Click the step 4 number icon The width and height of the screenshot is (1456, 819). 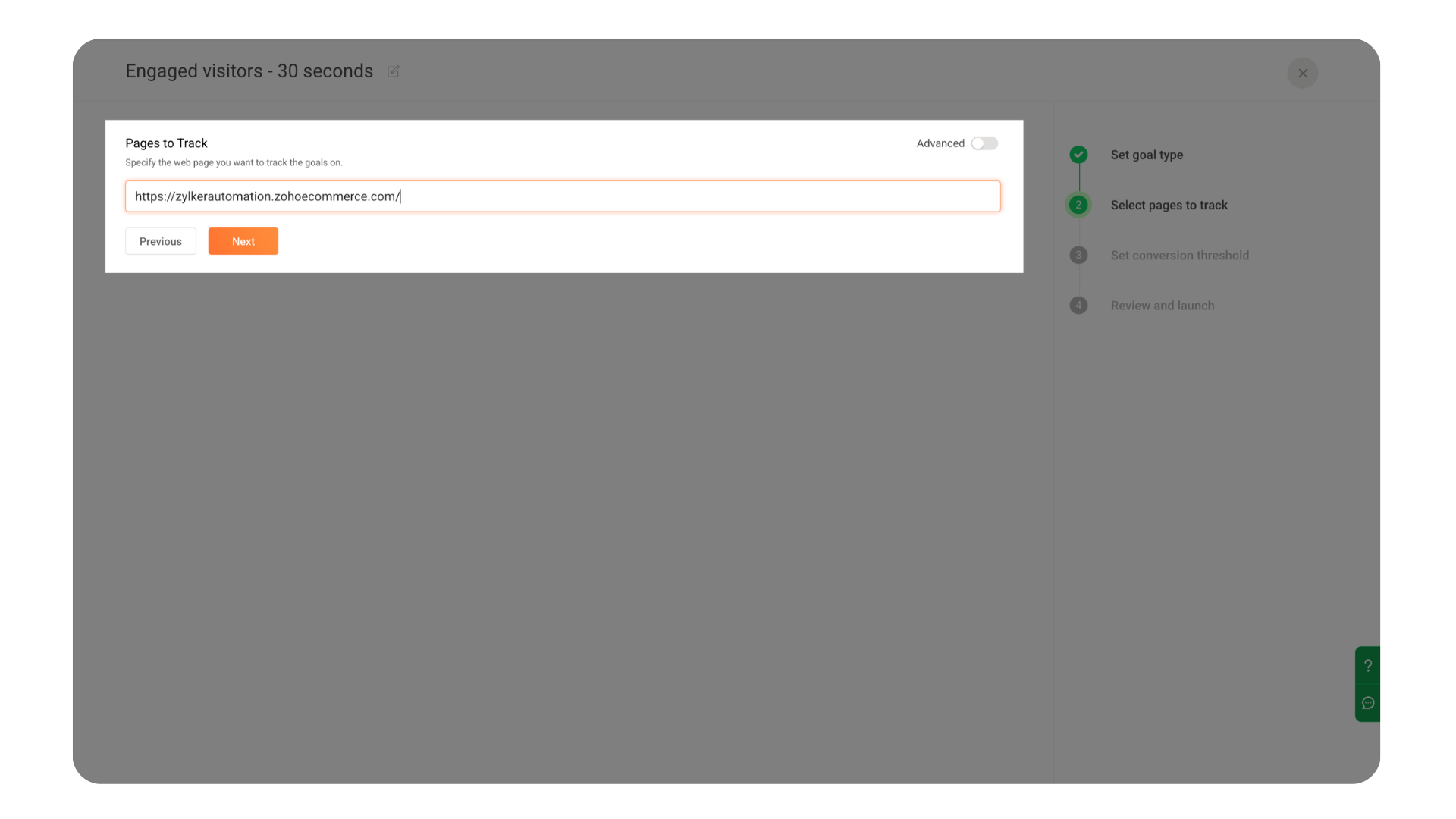point(1078,306)
